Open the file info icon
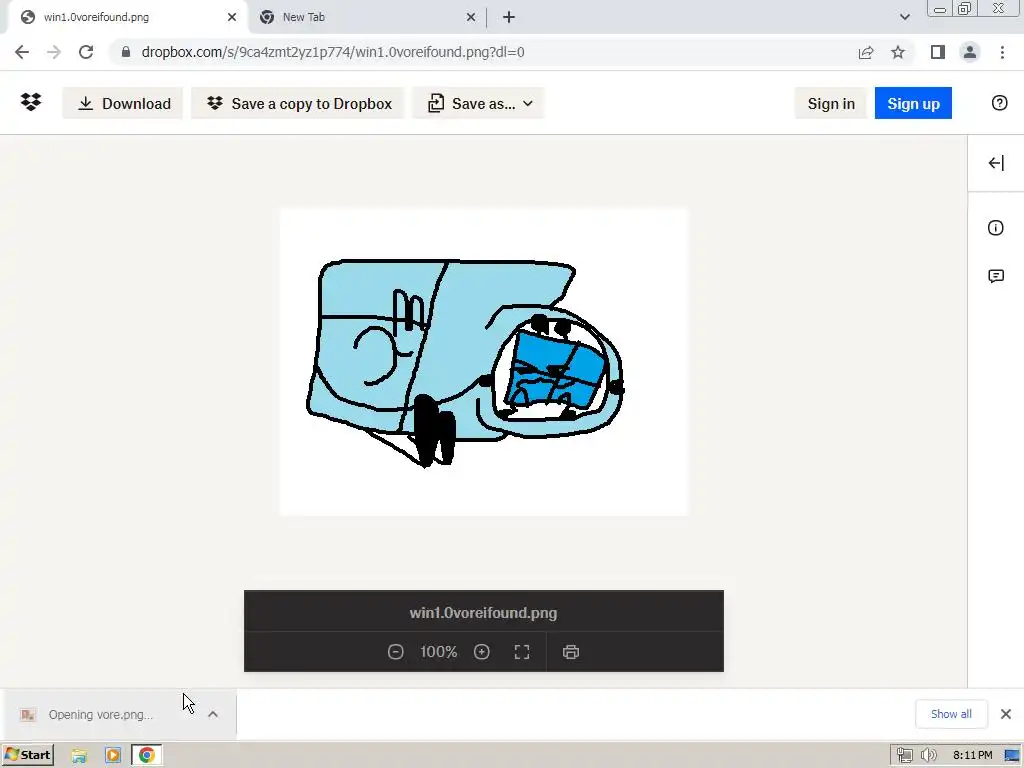The width and height of the screenshot is (1024, 768). tap(995, 228)
